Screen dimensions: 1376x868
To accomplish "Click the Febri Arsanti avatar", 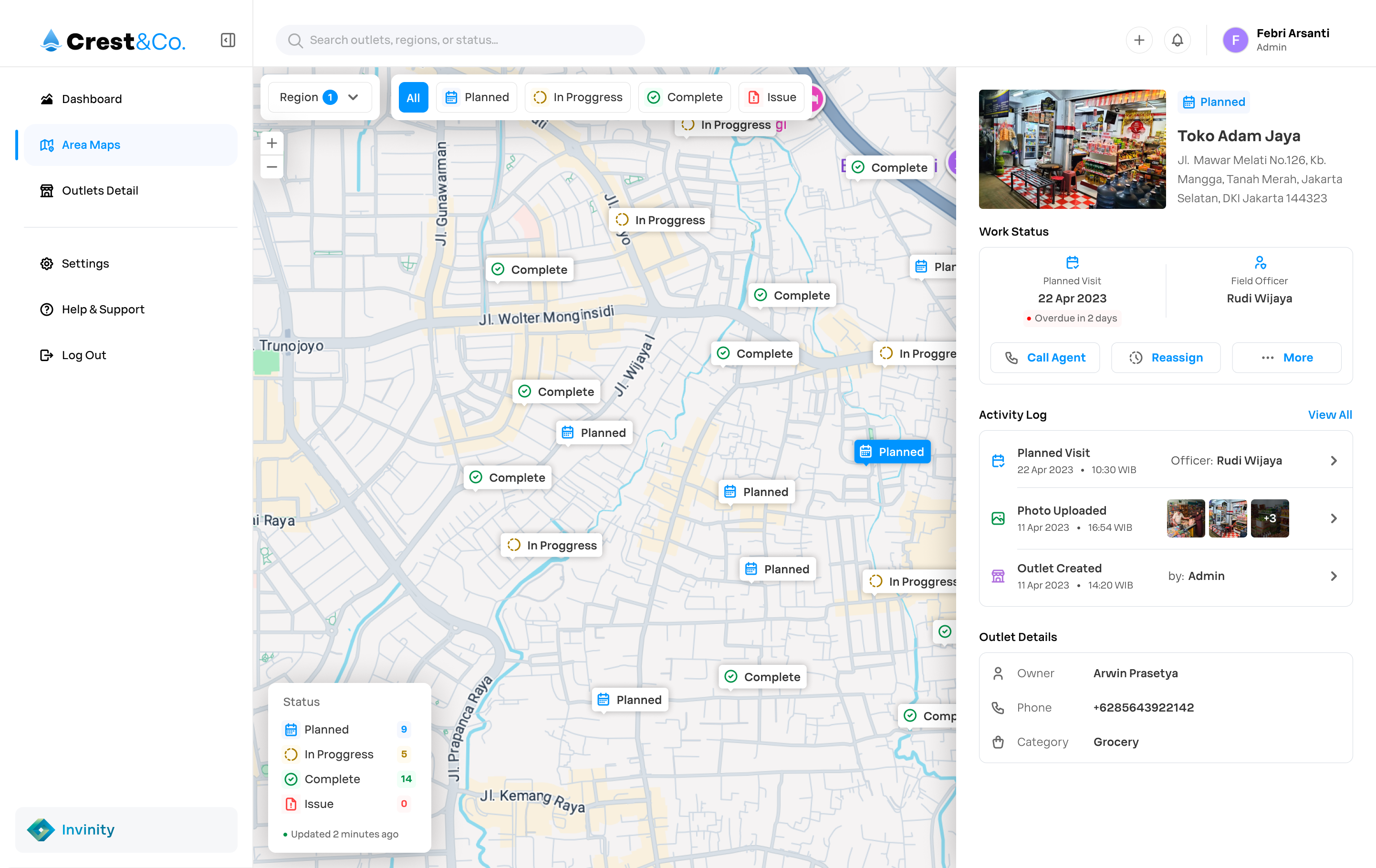I will [1235, 40].
